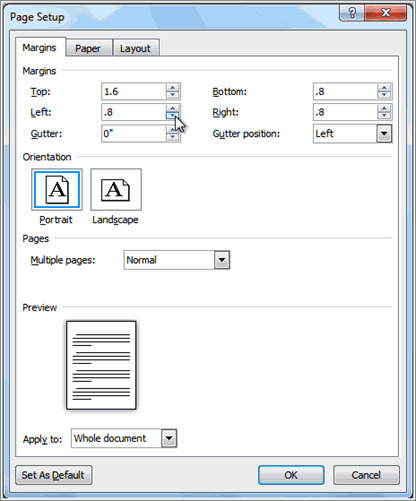Increase the Right margin with up arrow
The width and height of the screenshot is (416, 501).
coord(384,108)
